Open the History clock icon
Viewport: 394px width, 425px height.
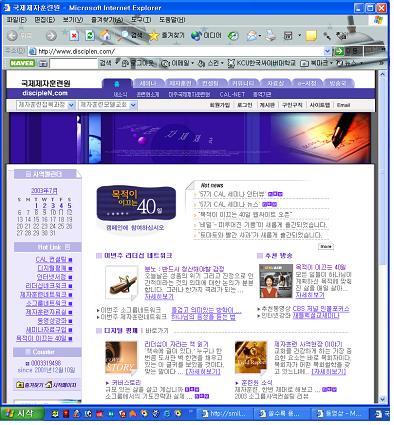[233, 36]
